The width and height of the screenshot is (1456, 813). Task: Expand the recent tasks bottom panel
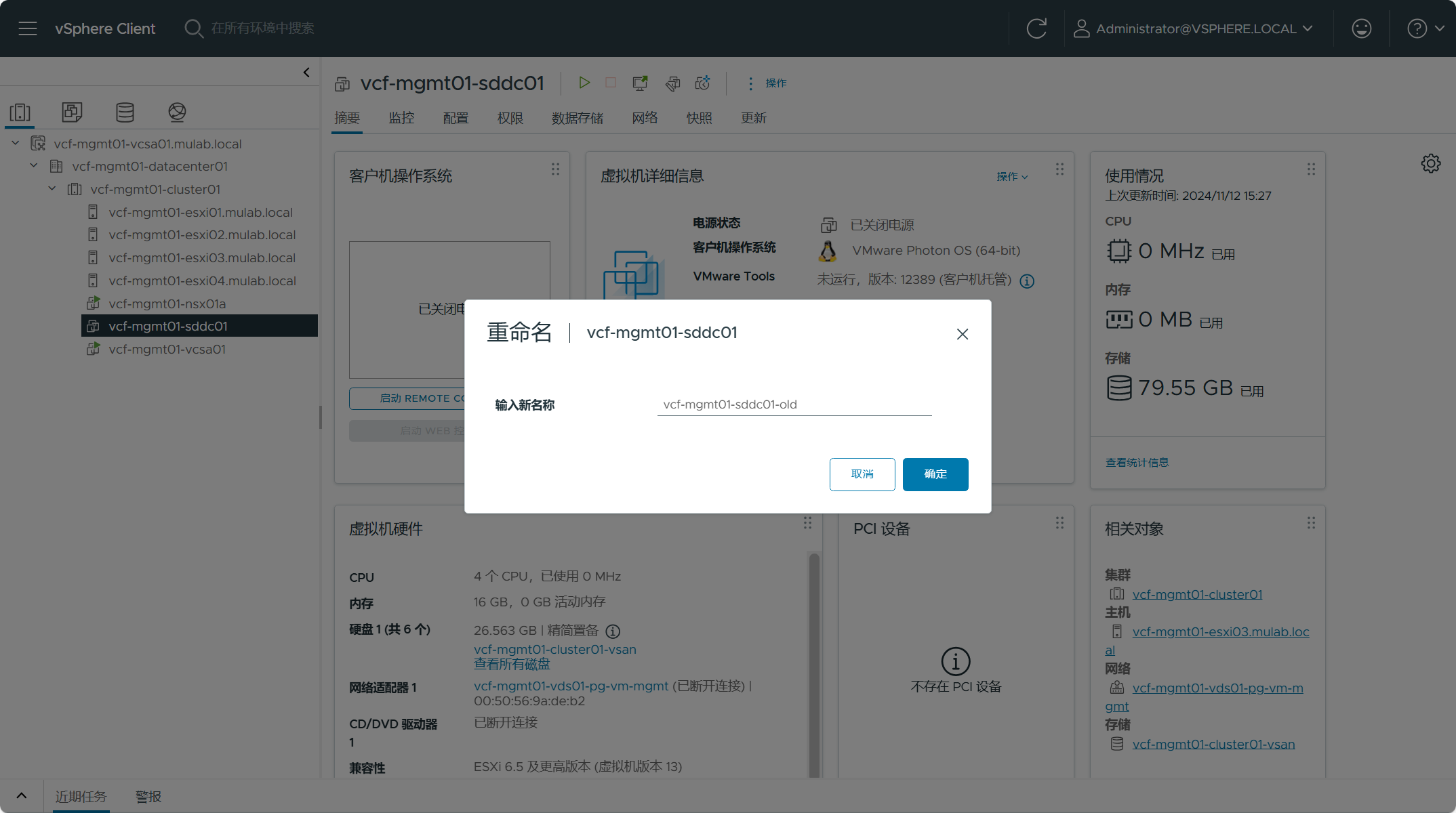[21, 796]
